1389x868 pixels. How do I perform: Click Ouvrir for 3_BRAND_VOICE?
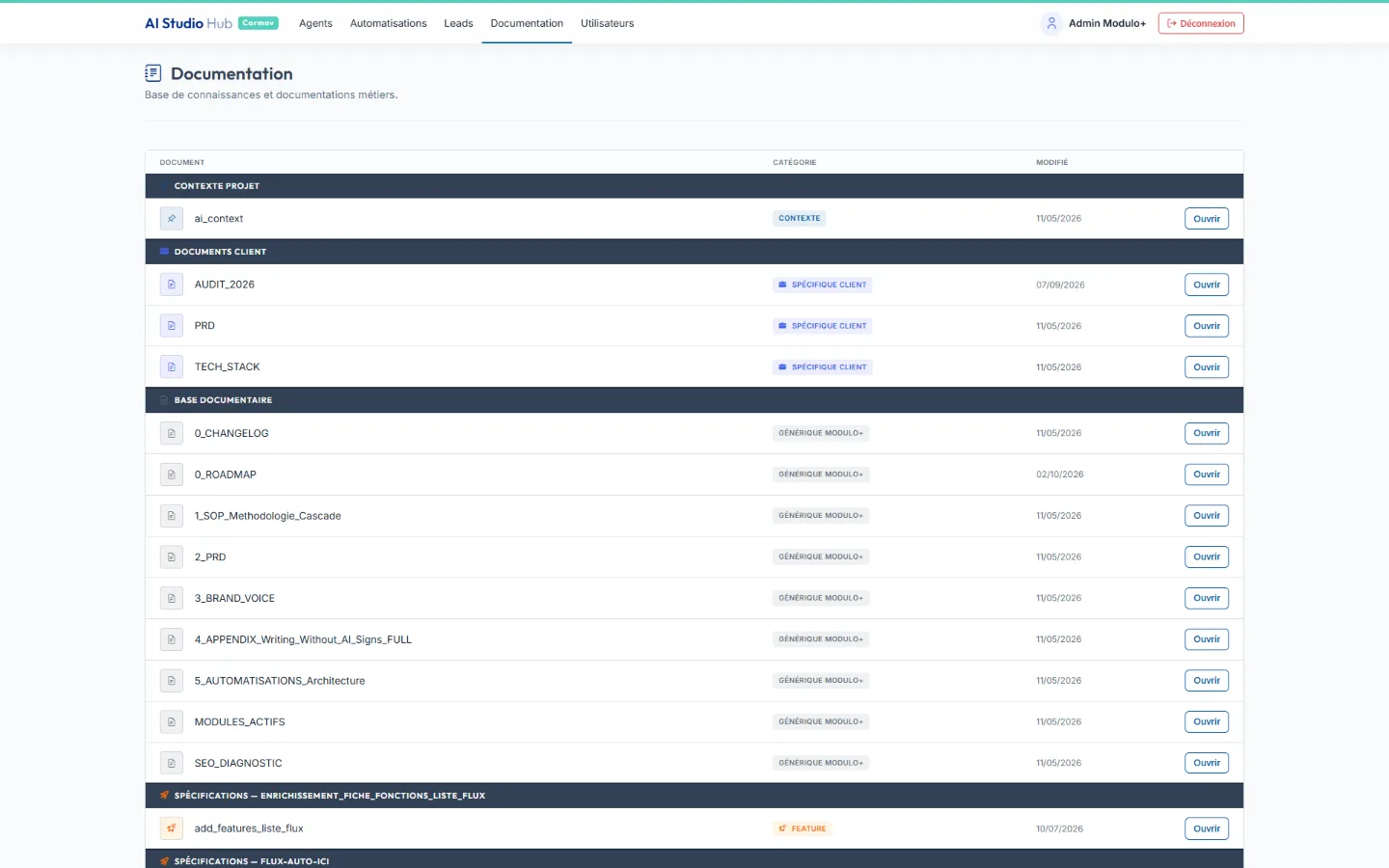[1207, 598]
